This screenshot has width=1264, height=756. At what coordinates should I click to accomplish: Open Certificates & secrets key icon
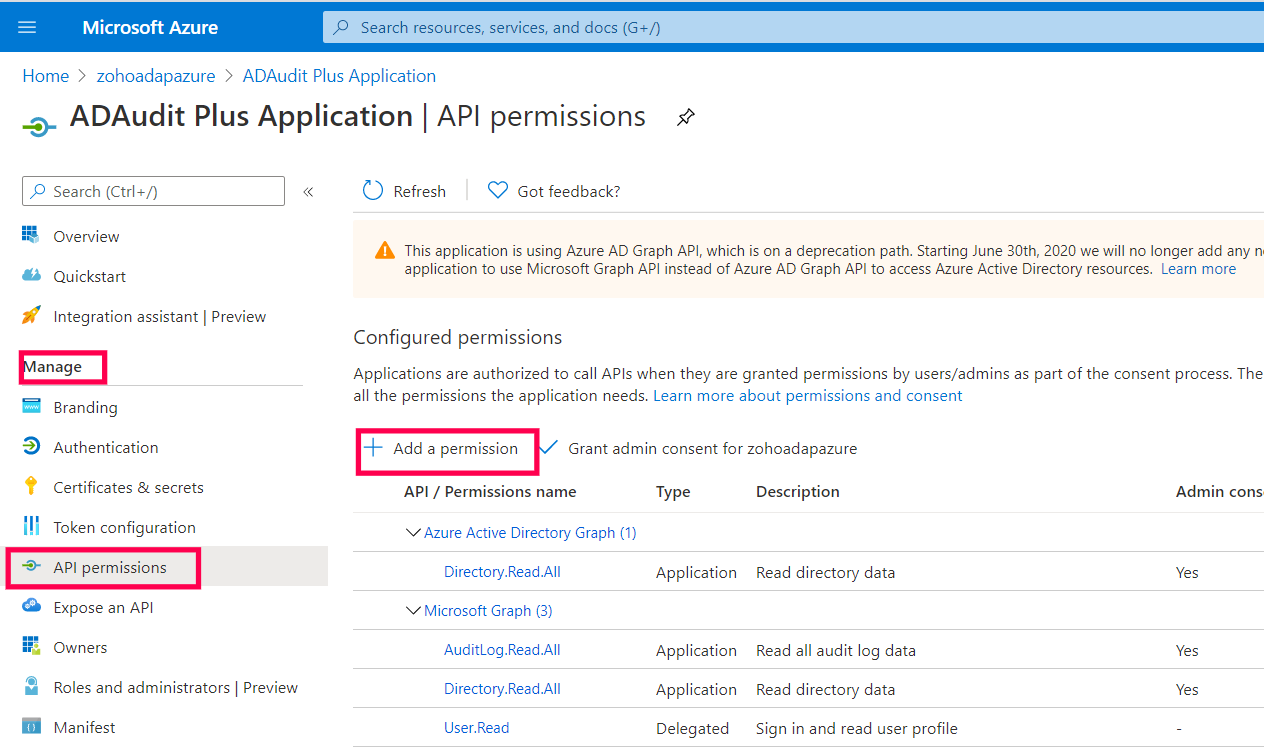[x=31, y=487]
